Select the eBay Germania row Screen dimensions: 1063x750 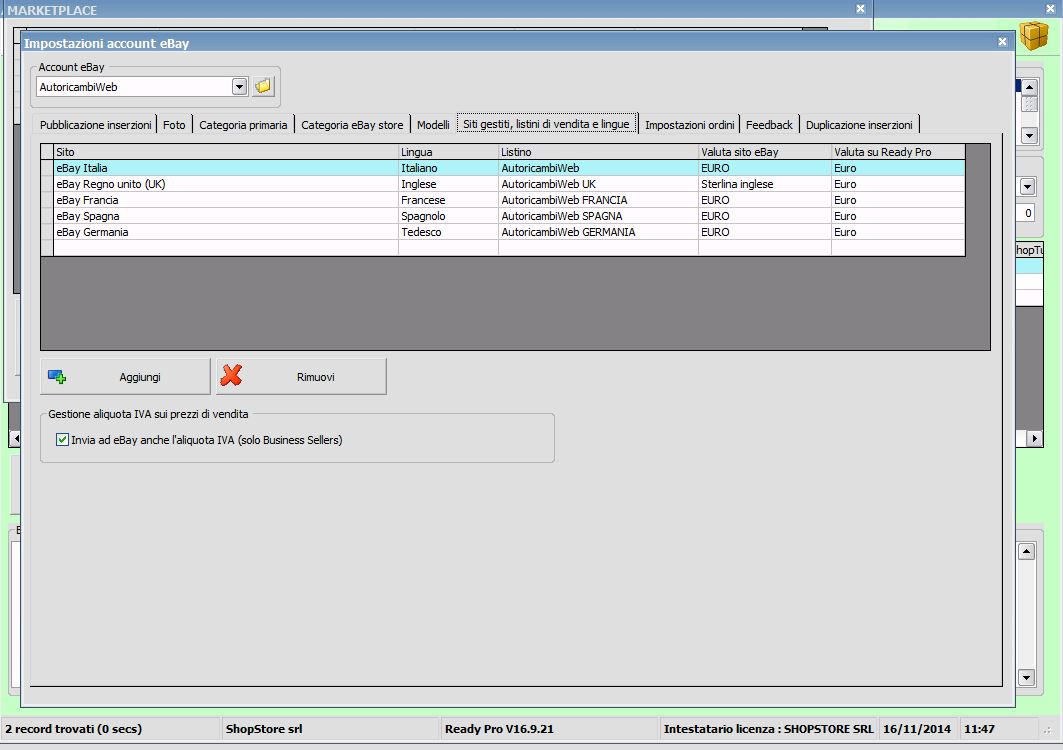[225, 232]
